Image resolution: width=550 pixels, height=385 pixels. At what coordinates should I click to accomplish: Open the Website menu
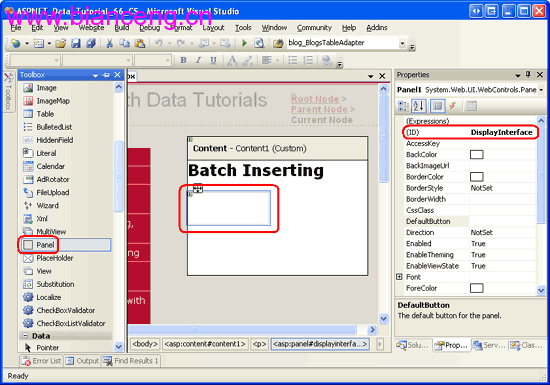point(92,28)
